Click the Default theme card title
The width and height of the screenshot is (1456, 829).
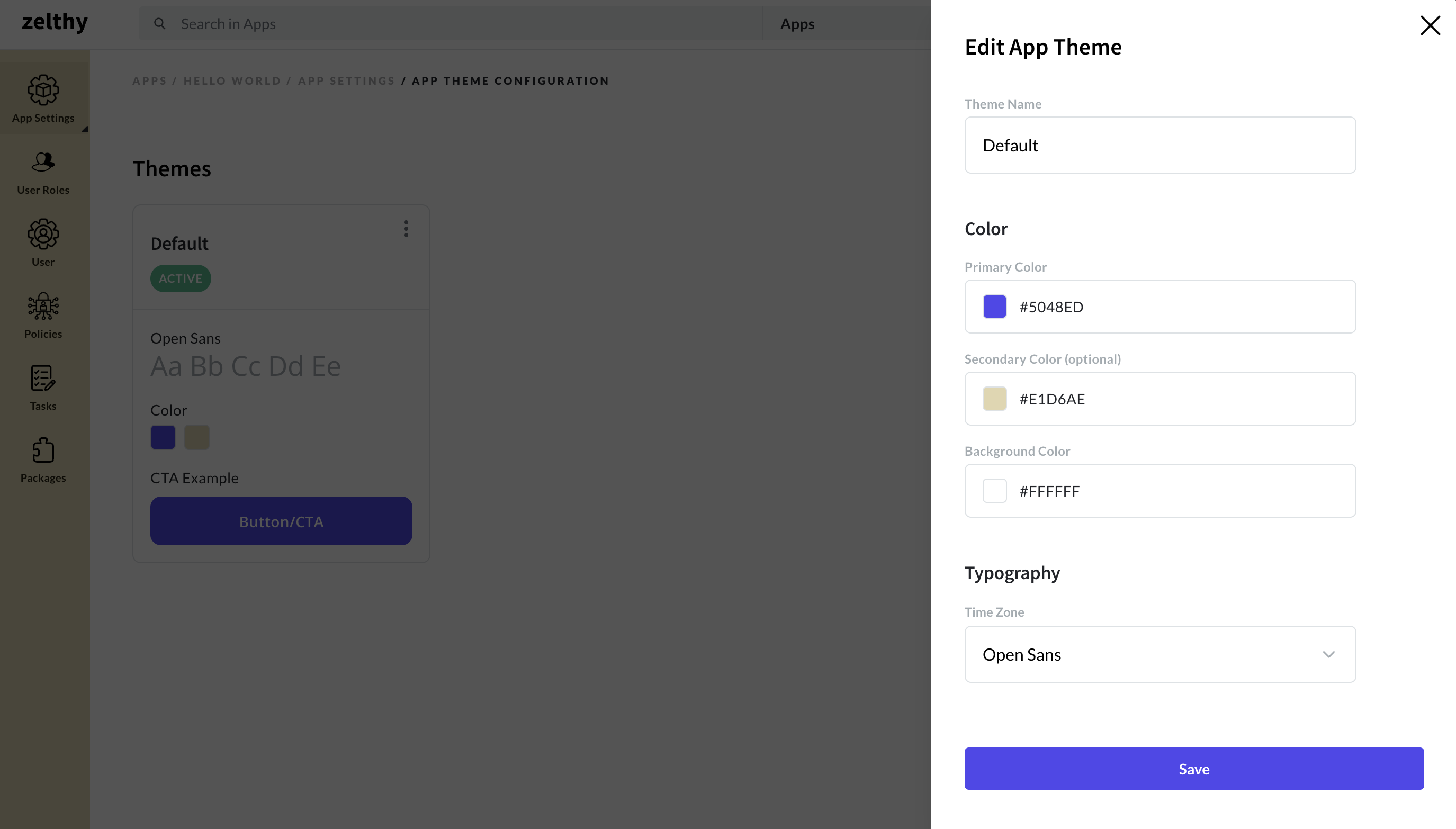click(x=179, y=244)
